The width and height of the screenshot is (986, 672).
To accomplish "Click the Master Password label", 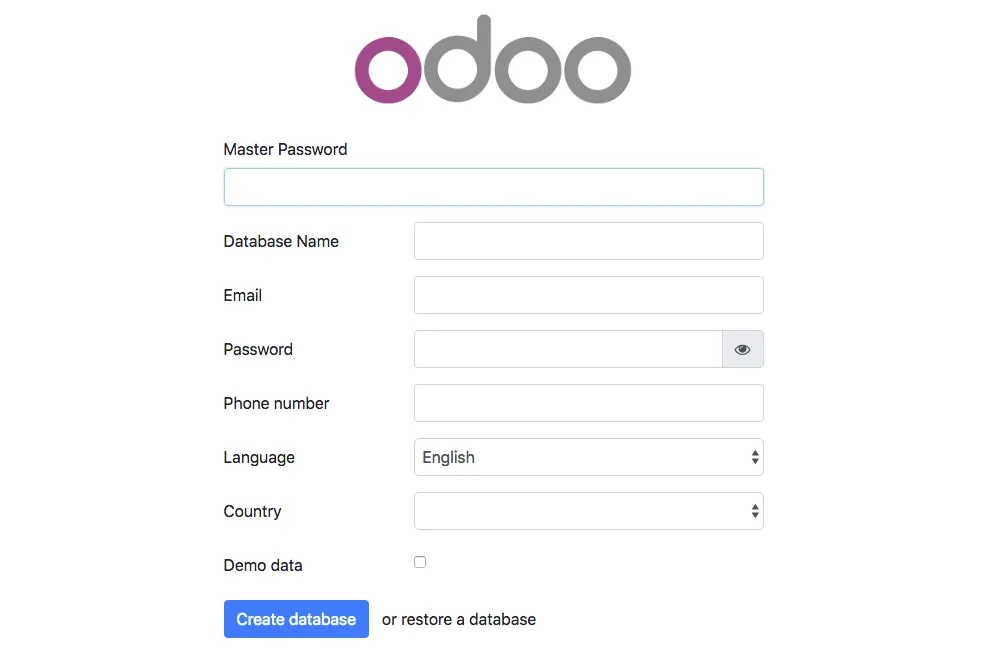I will pyautogui.click(x=285, y=149).
